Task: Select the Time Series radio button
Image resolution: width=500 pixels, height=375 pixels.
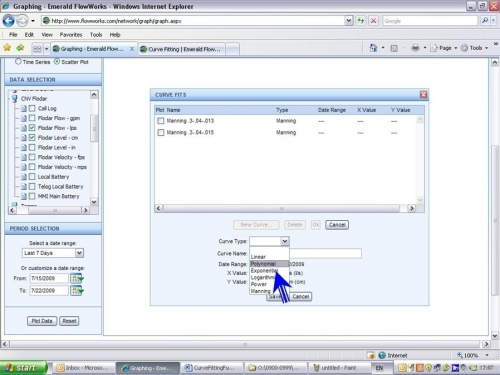Action: point(18,62)
